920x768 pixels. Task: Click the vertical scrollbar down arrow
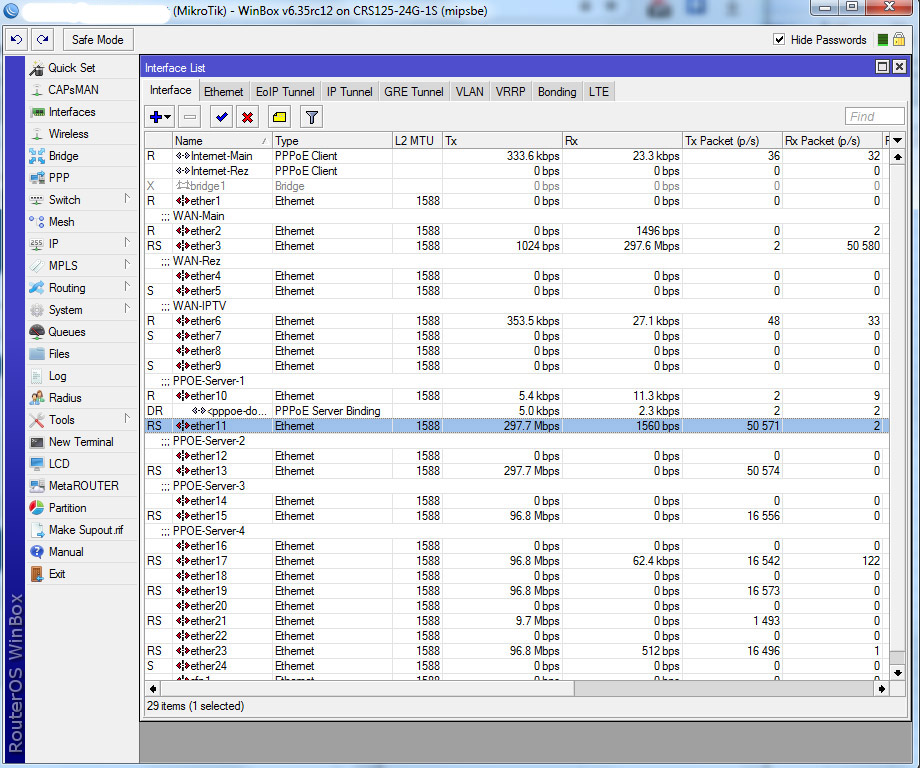tap(897, 673)
